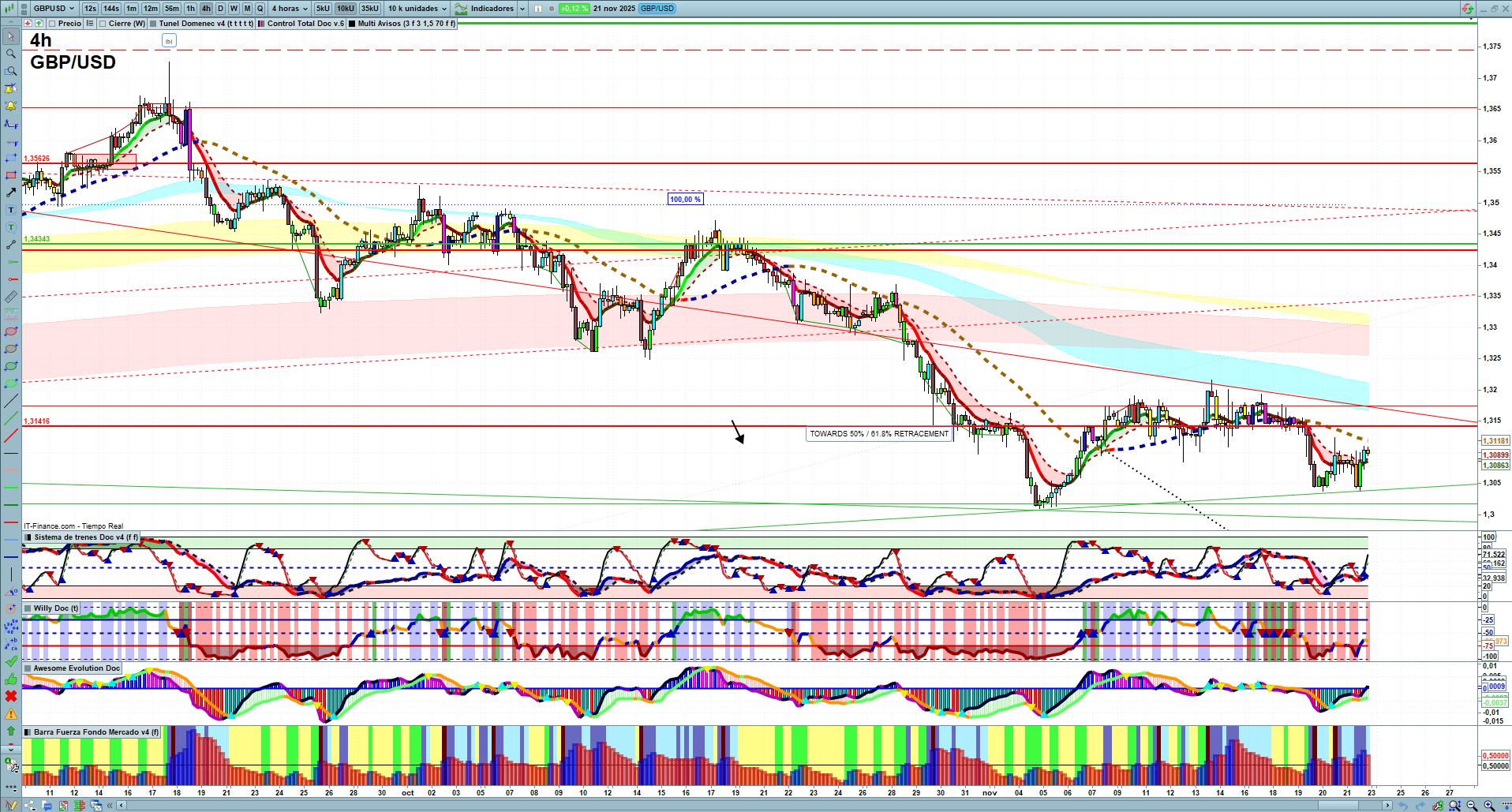
Task: Toggle the Precio checkbox
Action: pos(52,24)
